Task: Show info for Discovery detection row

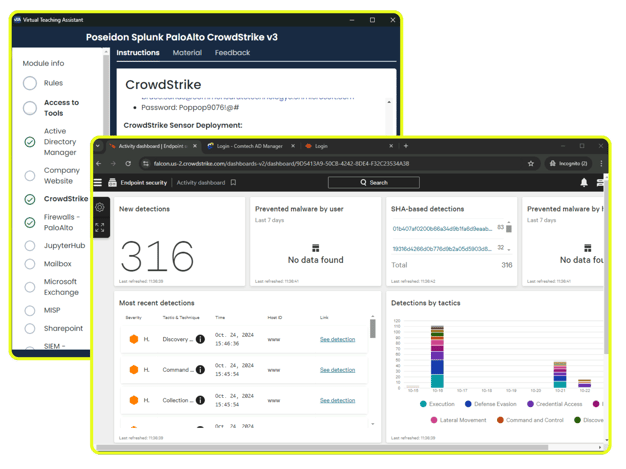Action: pyautogui.click(x=200, y=339)
